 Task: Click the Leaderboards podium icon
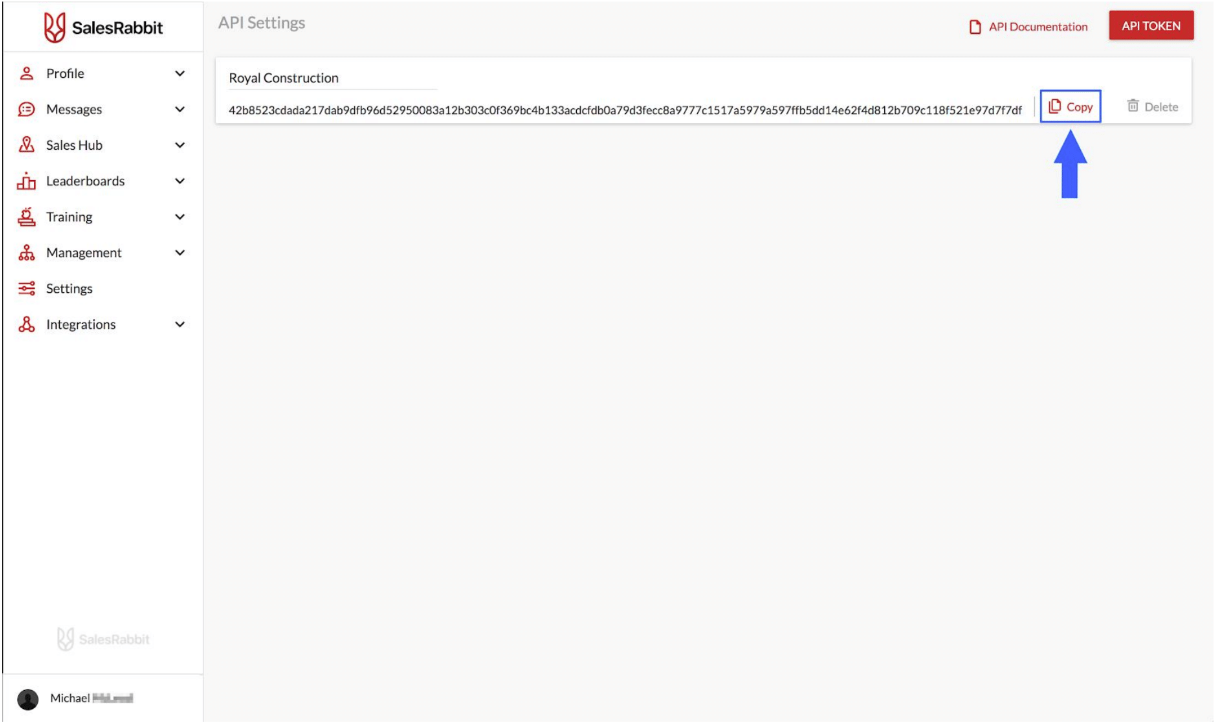(28, 181)
